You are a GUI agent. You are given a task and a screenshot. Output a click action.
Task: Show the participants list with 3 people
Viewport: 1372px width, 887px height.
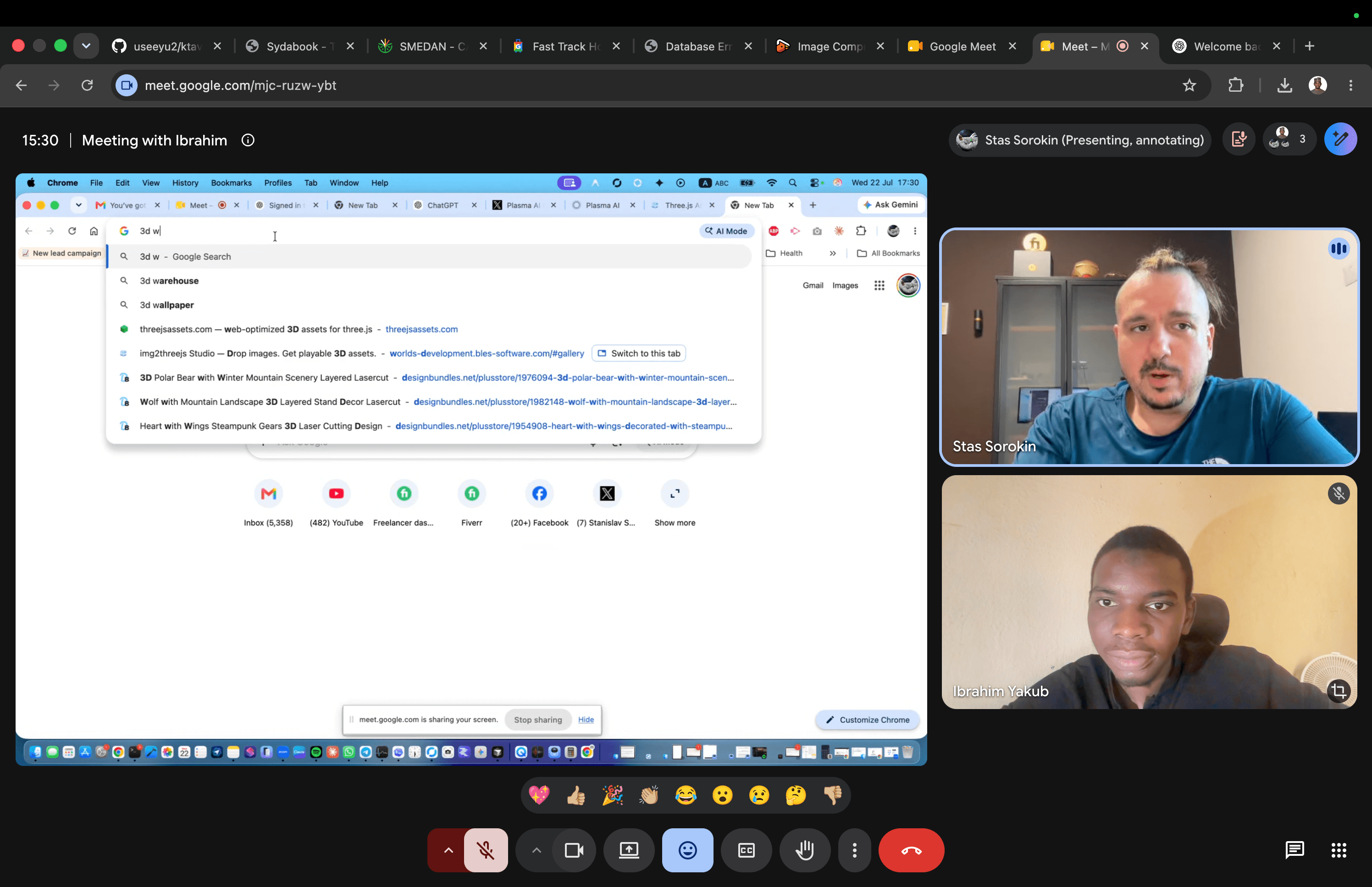[1289, 139]
